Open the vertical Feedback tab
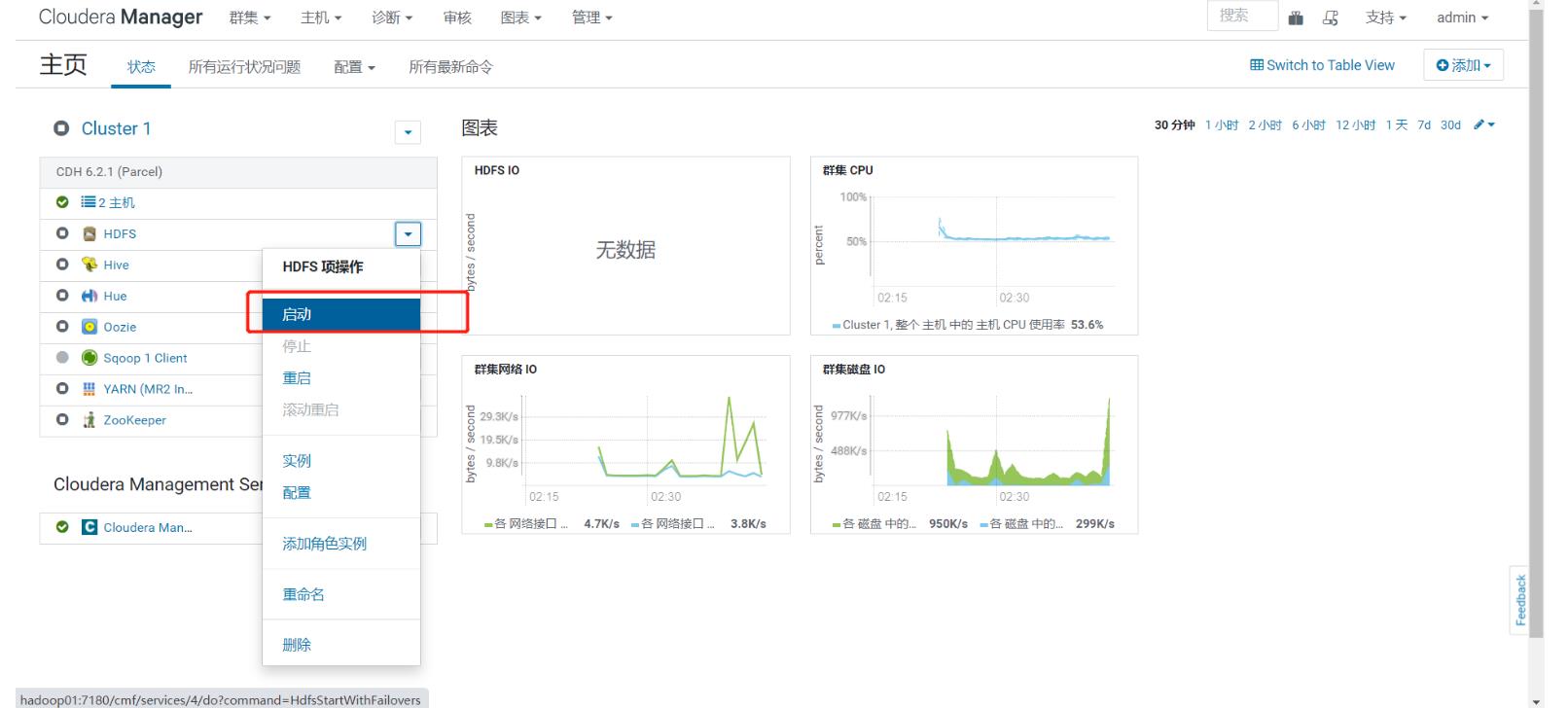Image resolution: width=1568 pixels, height=708 pixels. [x=1520, y=599]
